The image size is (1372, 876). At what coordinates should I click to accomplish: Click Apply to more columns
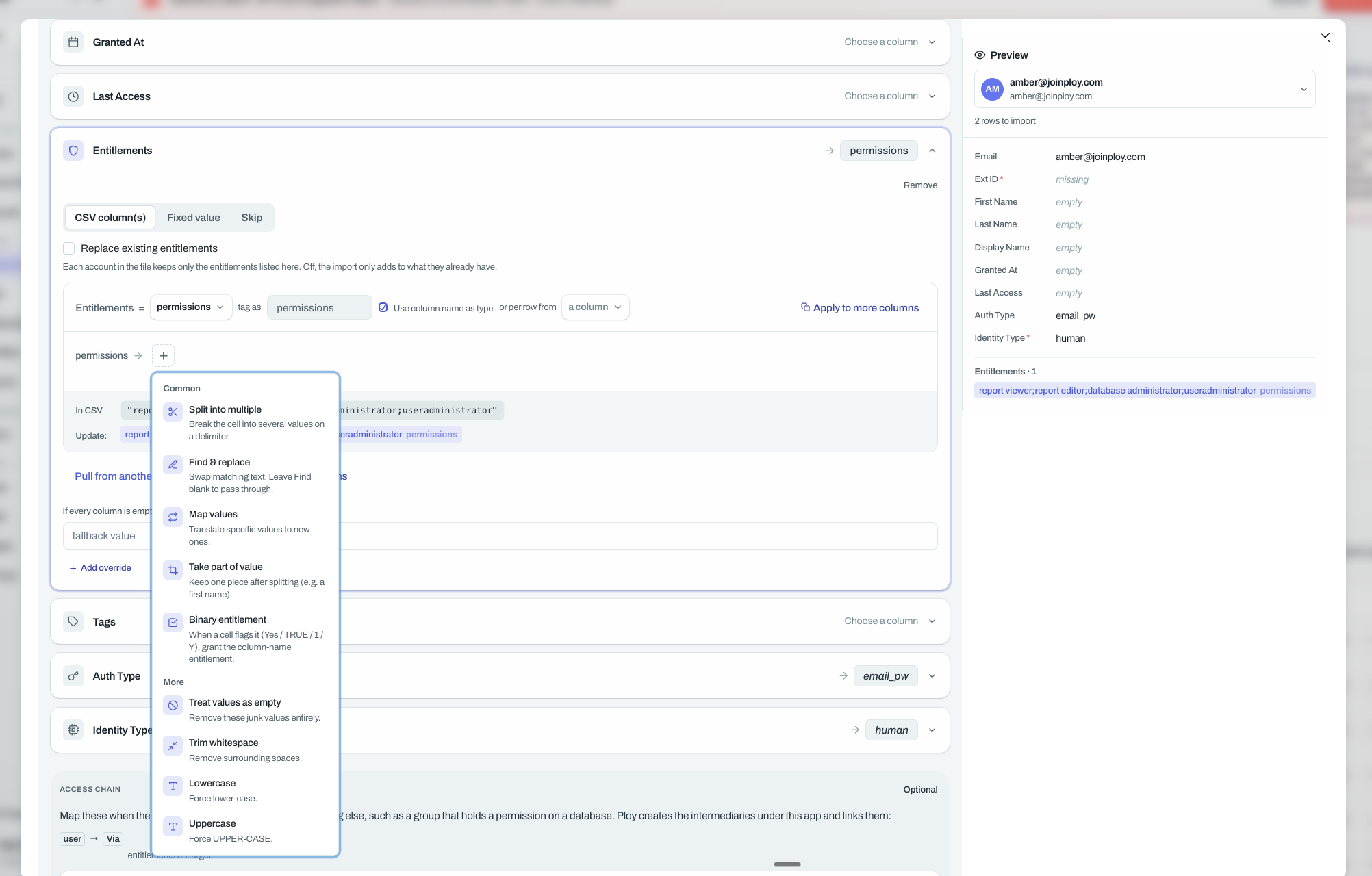(x=860, y=308)
